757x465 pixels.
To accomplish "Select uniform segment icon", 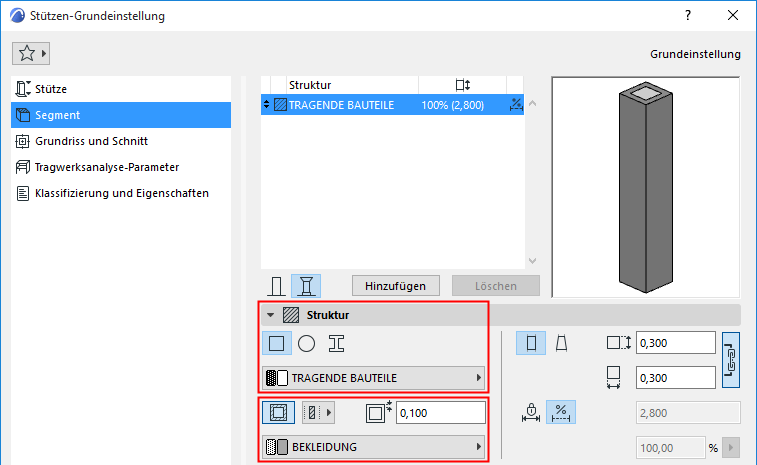I will click(x=531, y=343).
